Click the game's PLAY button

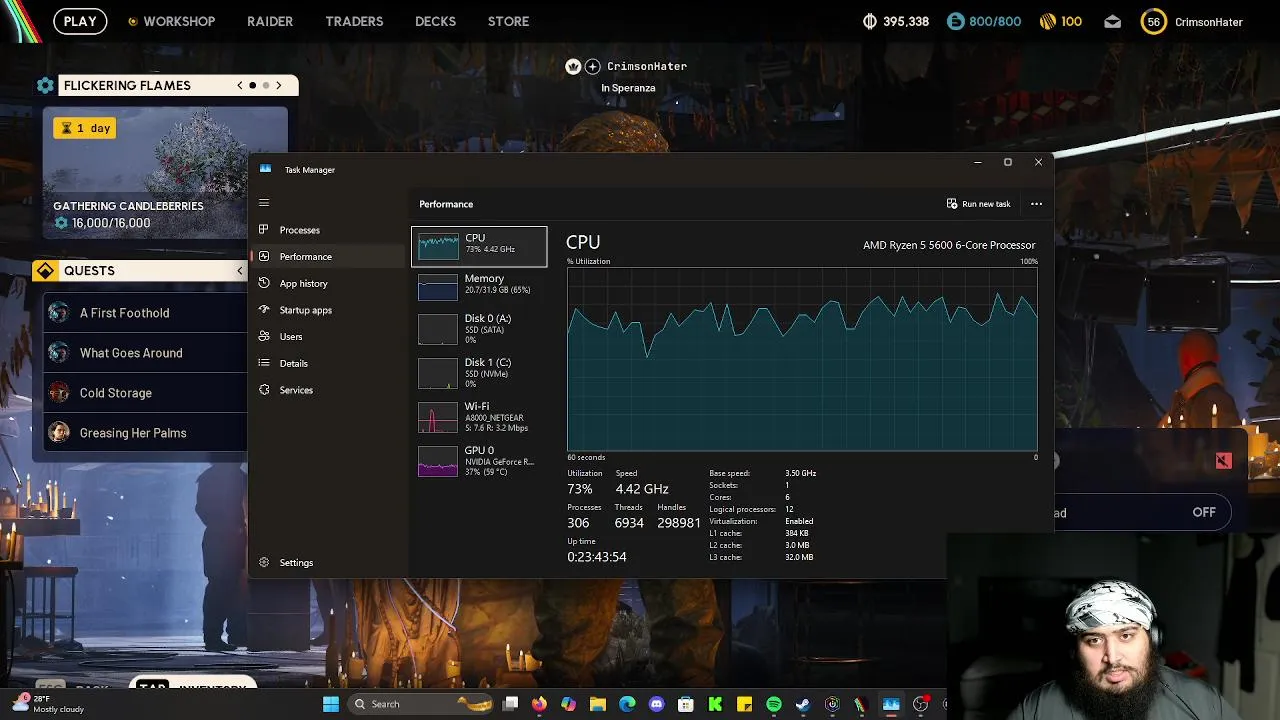pos(80,21)
